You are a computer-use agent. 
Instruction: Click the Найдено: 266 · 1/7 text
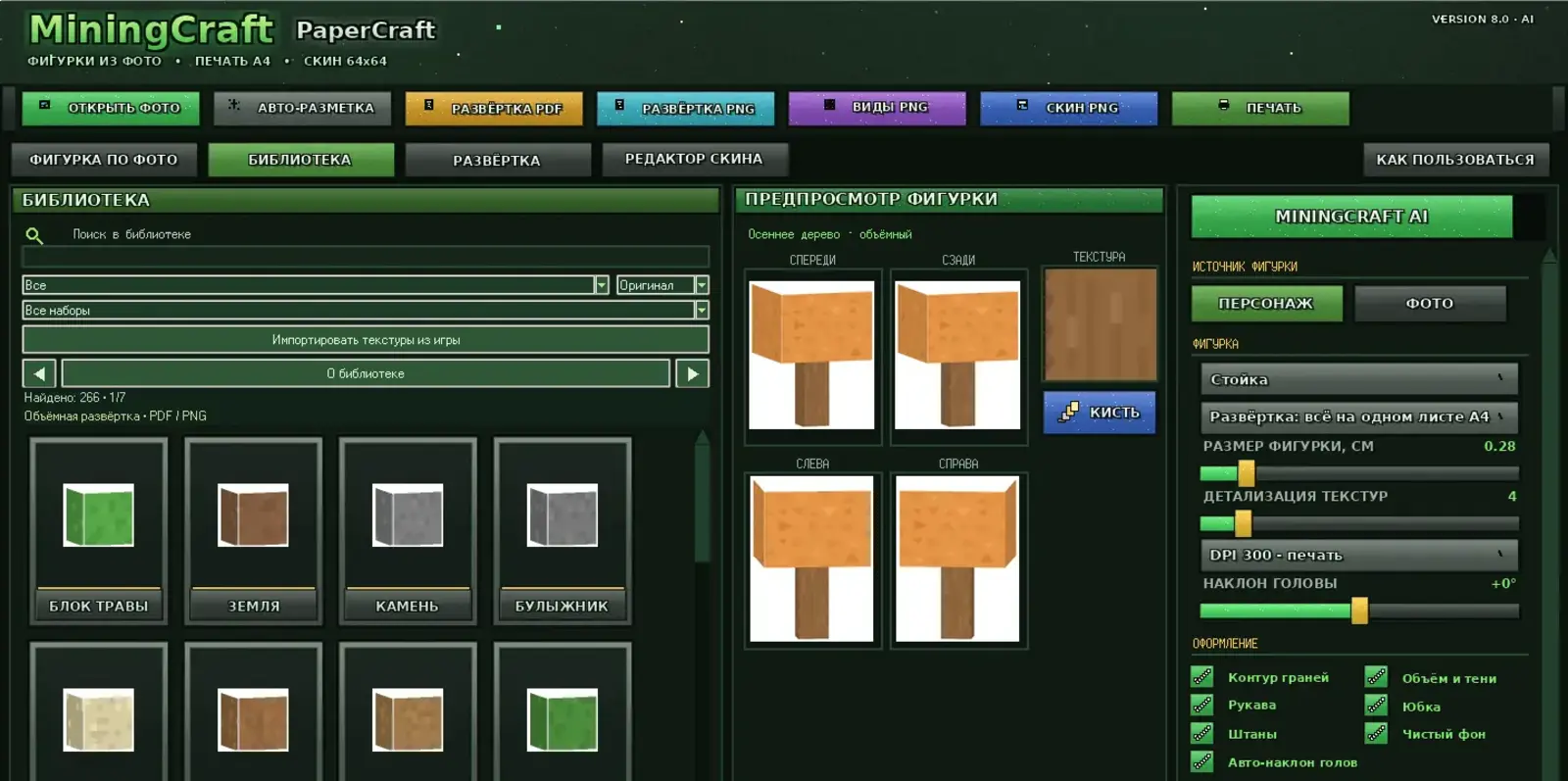75,398
